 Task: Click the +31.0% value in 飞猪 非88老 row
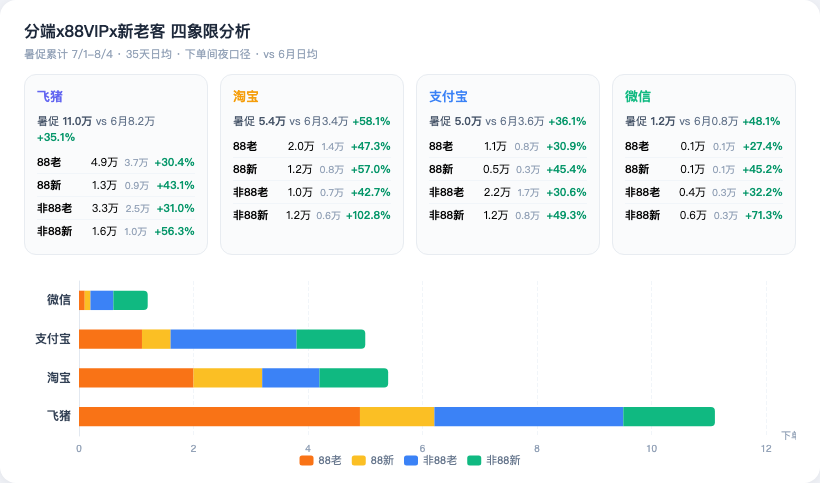176,209
